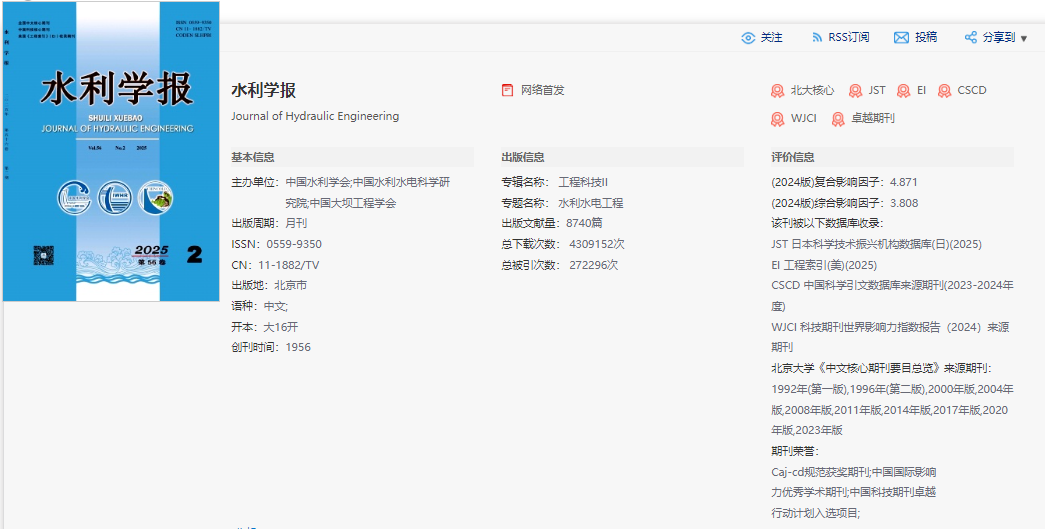Click the JST badge text
The image size is (1045, 529).
click(x=877, y=90)
